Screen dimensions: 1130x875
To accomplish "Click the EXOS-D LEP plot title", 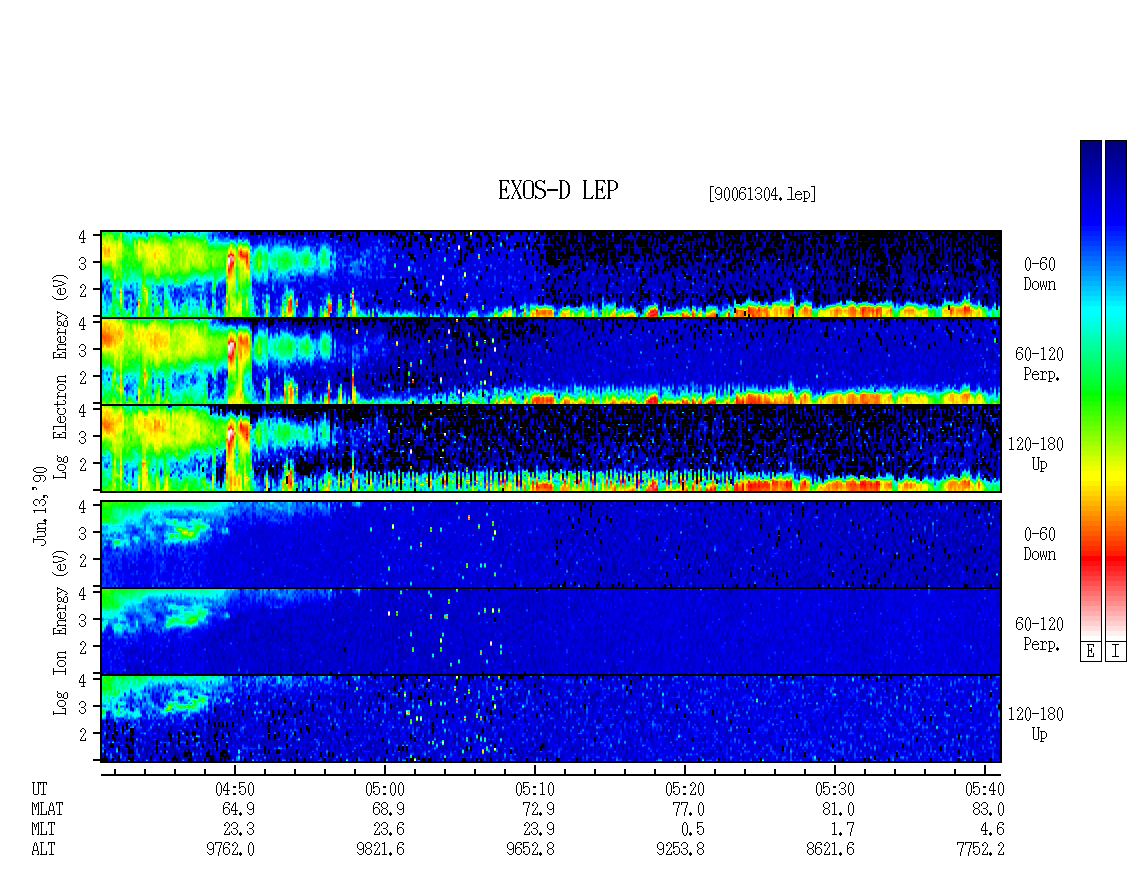I will click(x=558, y=190).
